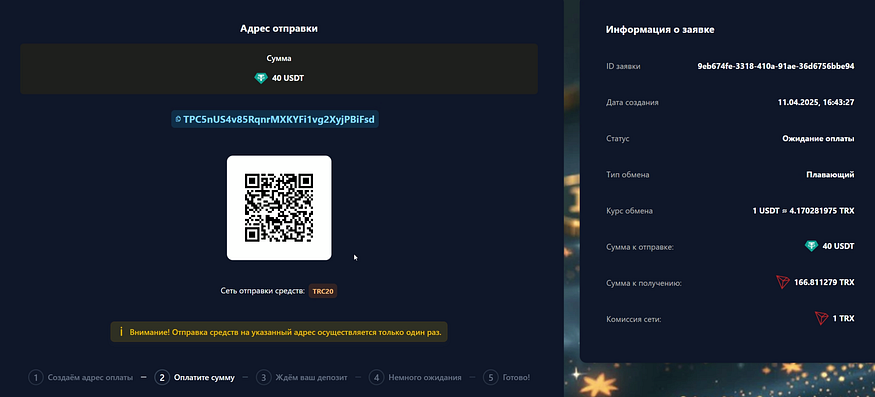This screenshot has height=397, width=875.
Task: Click the order ID value 9eb674fe-3318-410a...
Action: point(776,66)
